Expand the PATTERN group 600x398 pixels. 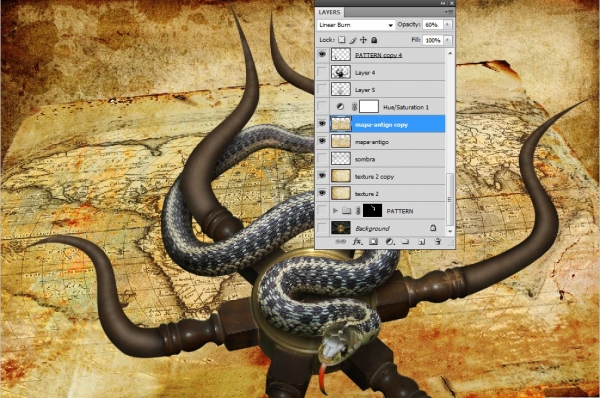335,210
